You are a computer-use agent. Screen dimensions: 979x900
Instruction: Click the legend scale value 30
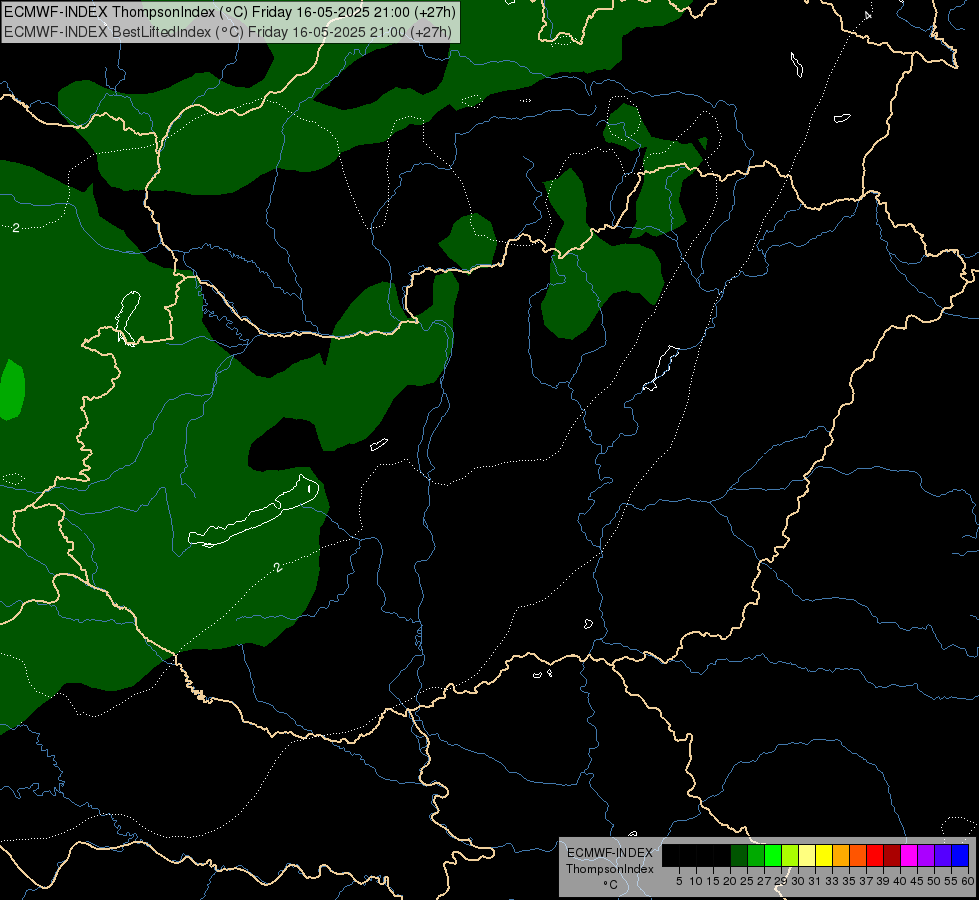tap(798, 881)
